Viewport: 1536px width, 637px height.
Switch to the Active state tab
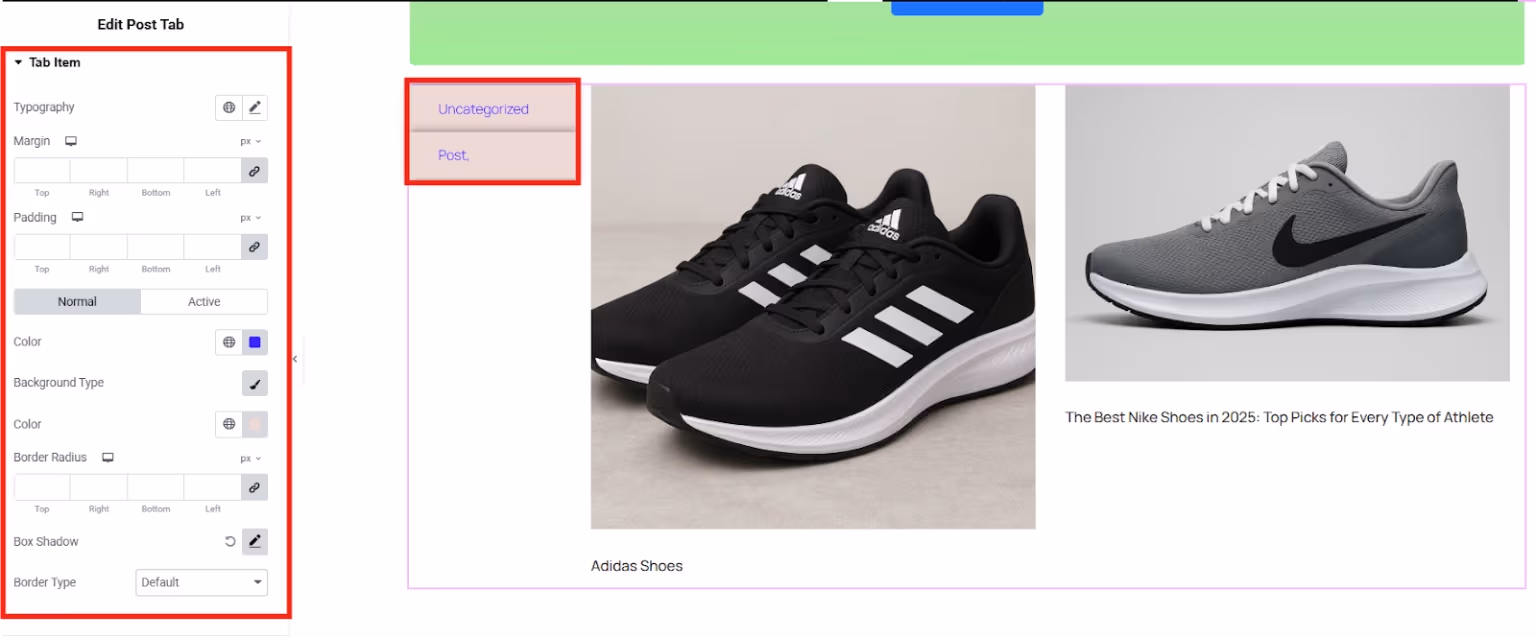tap(203, 301)
